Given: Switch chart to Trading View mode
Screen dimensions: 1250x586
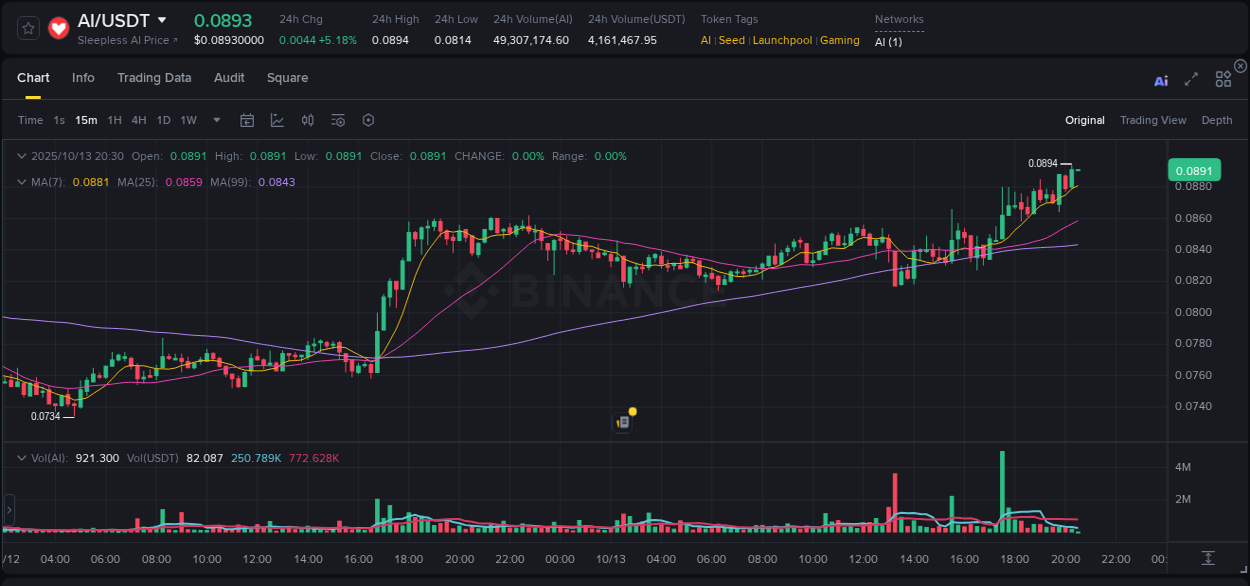Looking at the screenshot, I should 1153,120.
